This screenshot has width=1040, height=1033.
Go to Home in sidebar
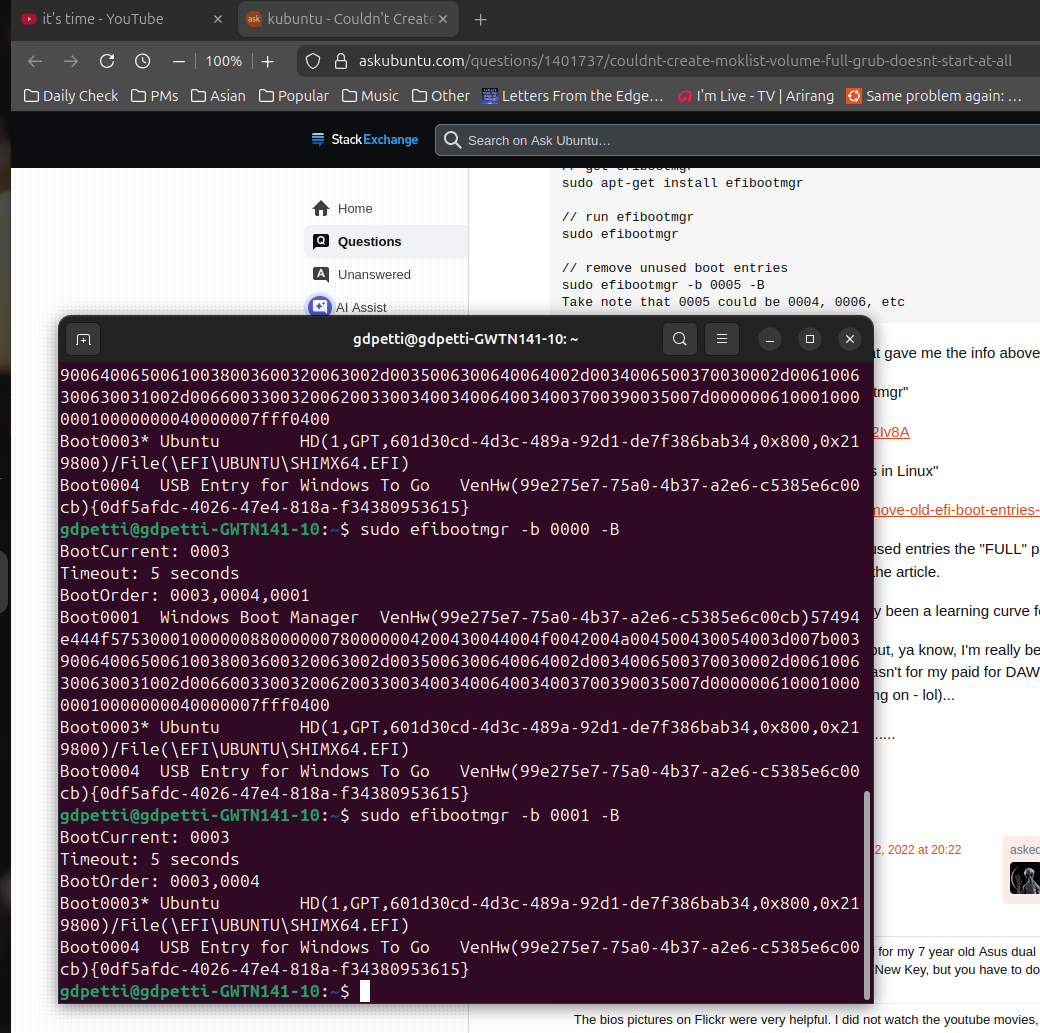355,208
